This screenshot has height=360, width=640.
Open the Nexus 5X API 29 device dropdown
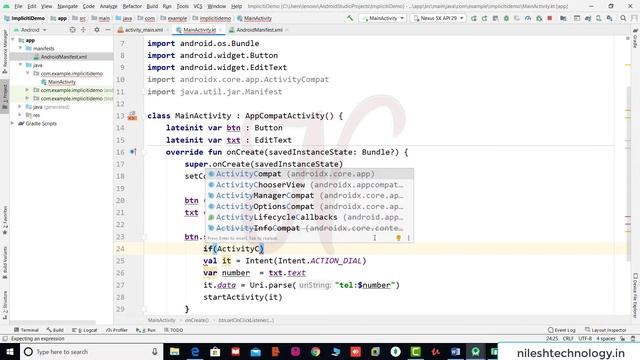click(x=438, y=18)
